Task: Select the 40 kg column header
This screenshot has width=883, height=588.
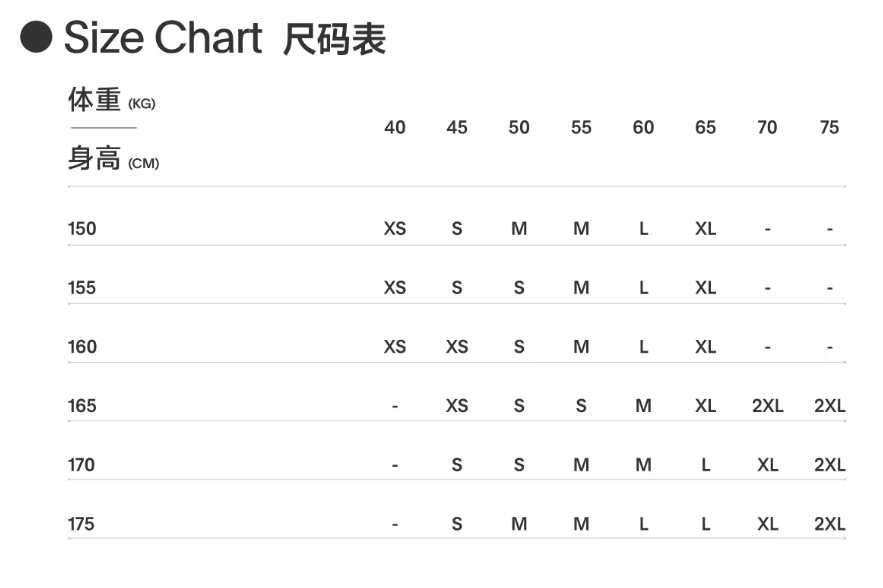Action: pyautogui.click(x=395, y=128)
